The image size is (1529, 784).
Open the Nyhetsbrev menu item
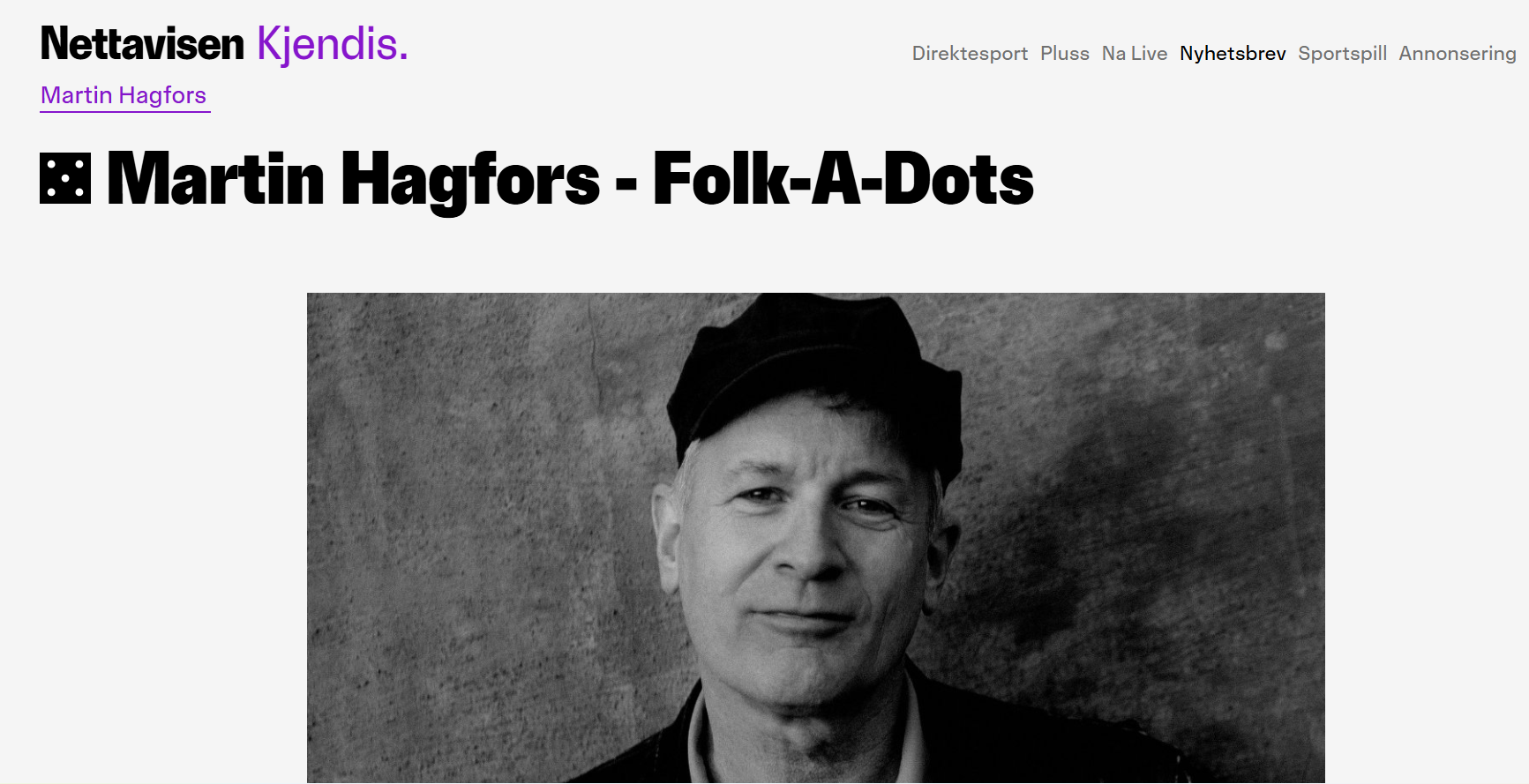[1233, 54]
